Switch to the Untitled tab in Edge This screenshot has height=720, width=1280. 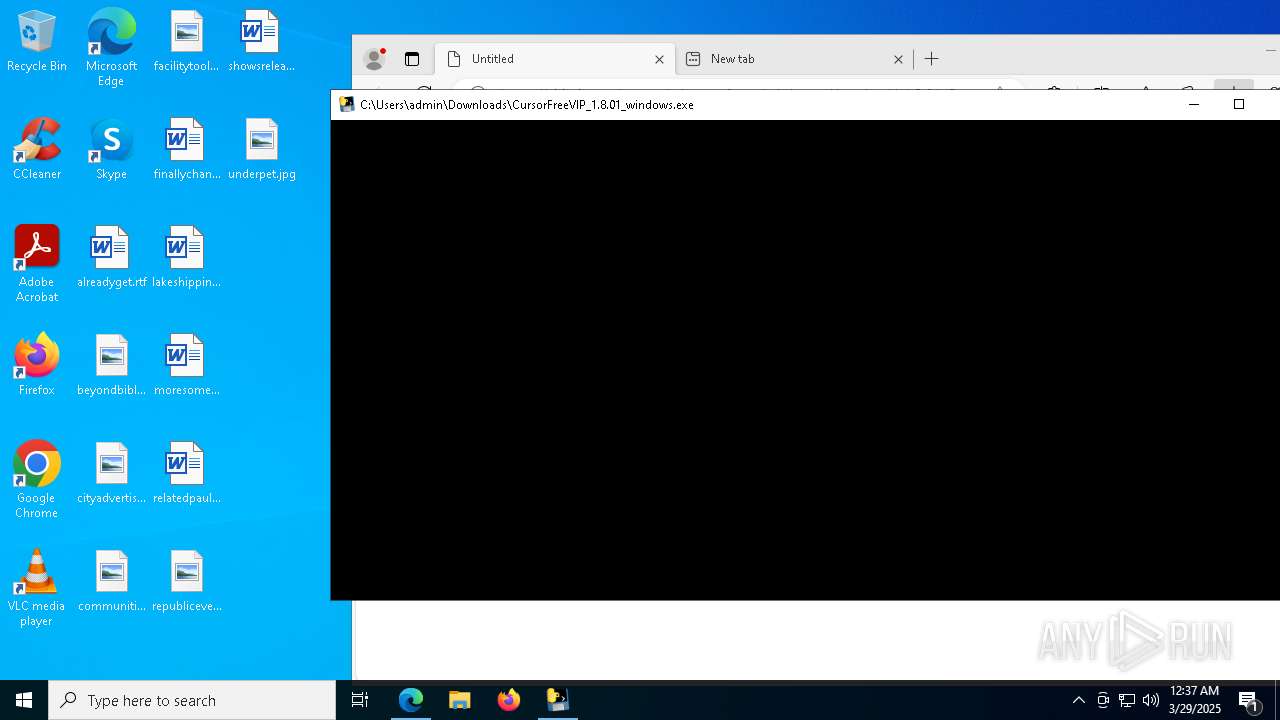coord(555,59)
